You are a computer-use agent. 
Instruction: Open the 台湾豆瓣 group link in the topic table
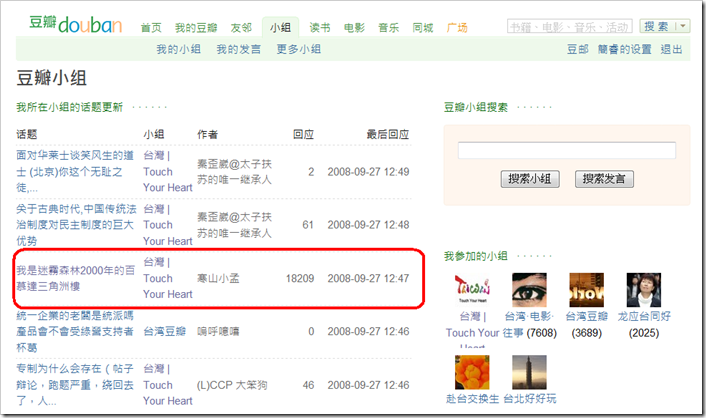point(164,332)
